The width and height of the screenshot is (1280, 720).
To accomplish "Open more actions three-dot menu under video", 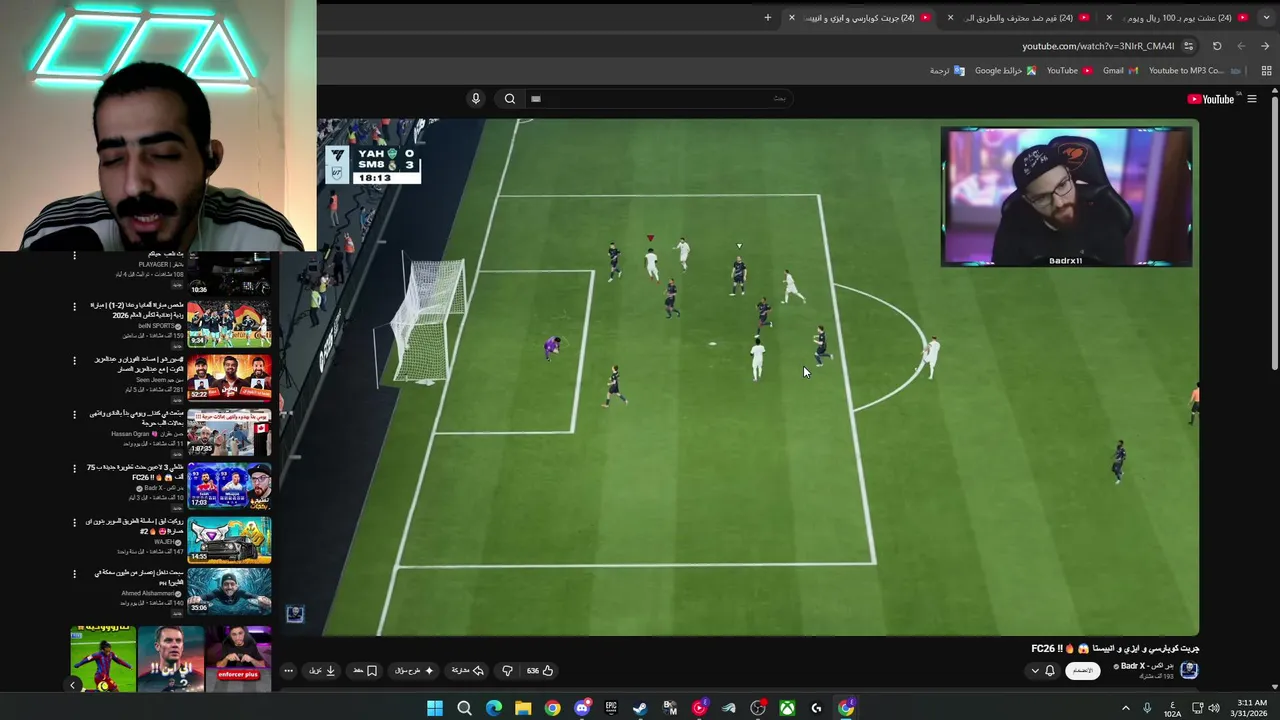I will 288,671.
